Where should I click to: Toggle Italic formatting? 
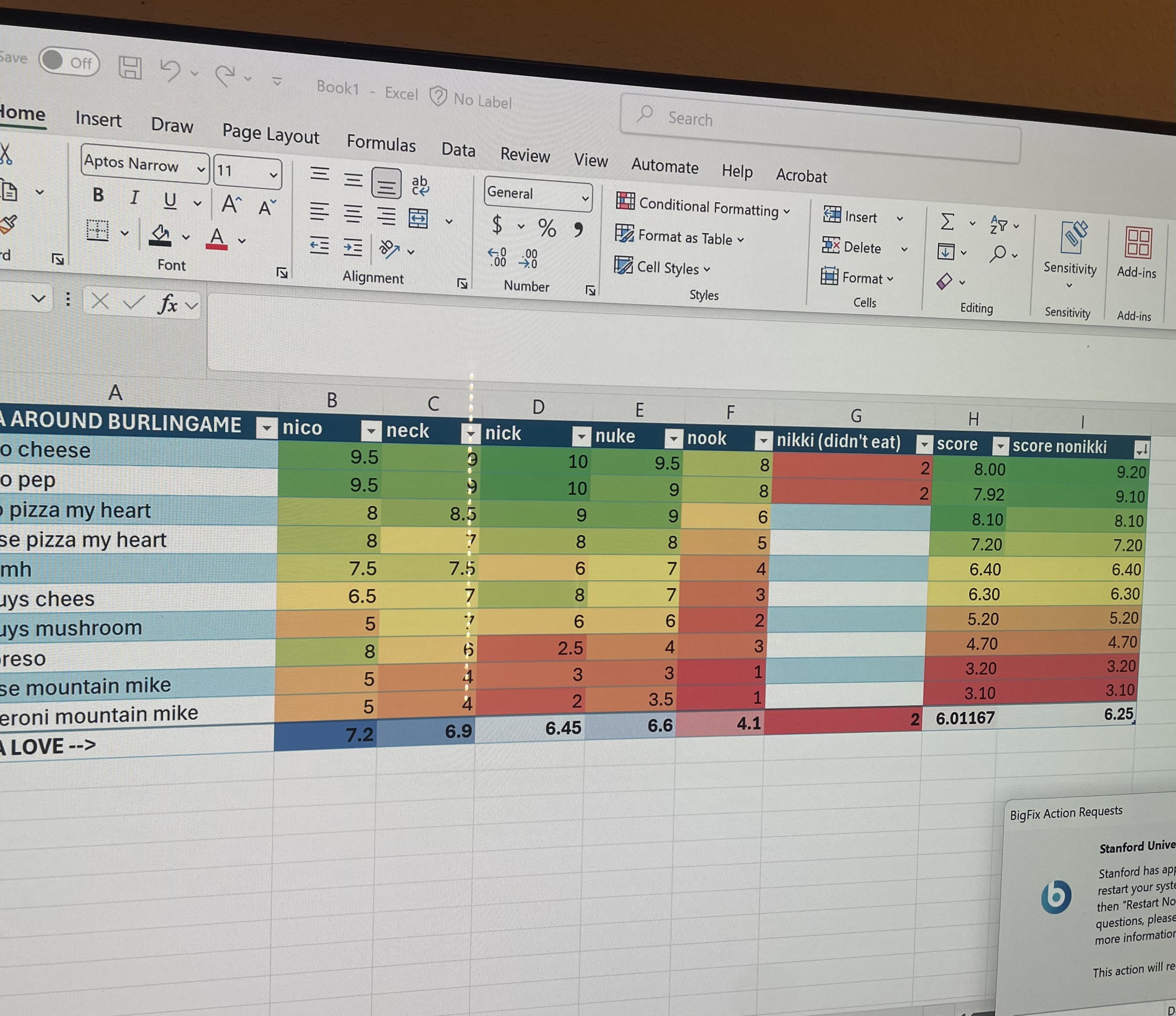(134, 197)
